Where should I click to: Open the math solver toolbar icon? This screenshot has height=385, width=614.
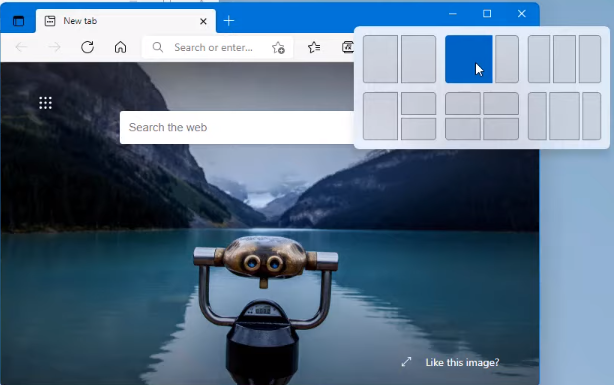[x=348, y=47]
